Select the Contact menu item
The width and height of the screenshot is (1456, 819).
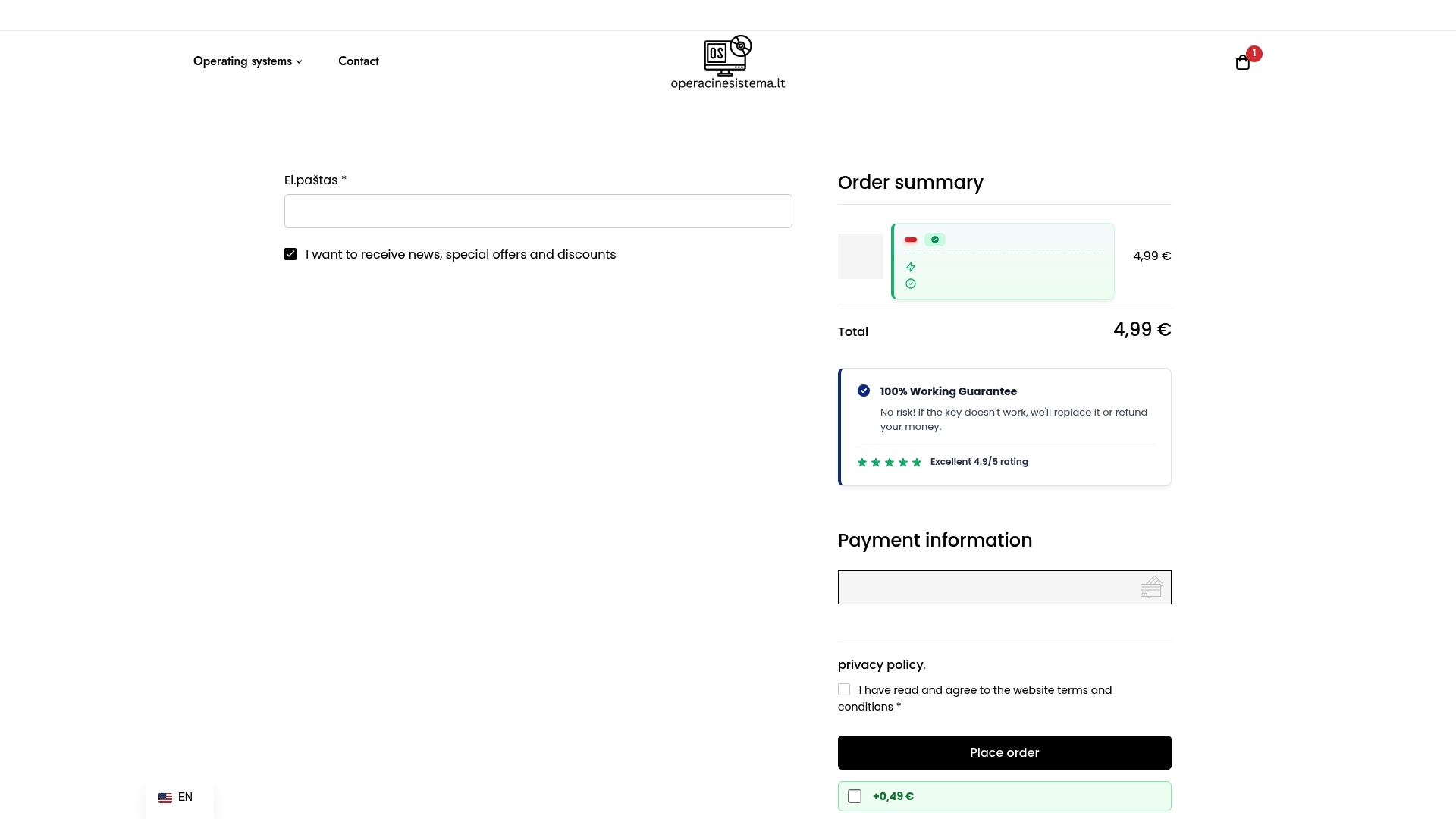(358, 61)
